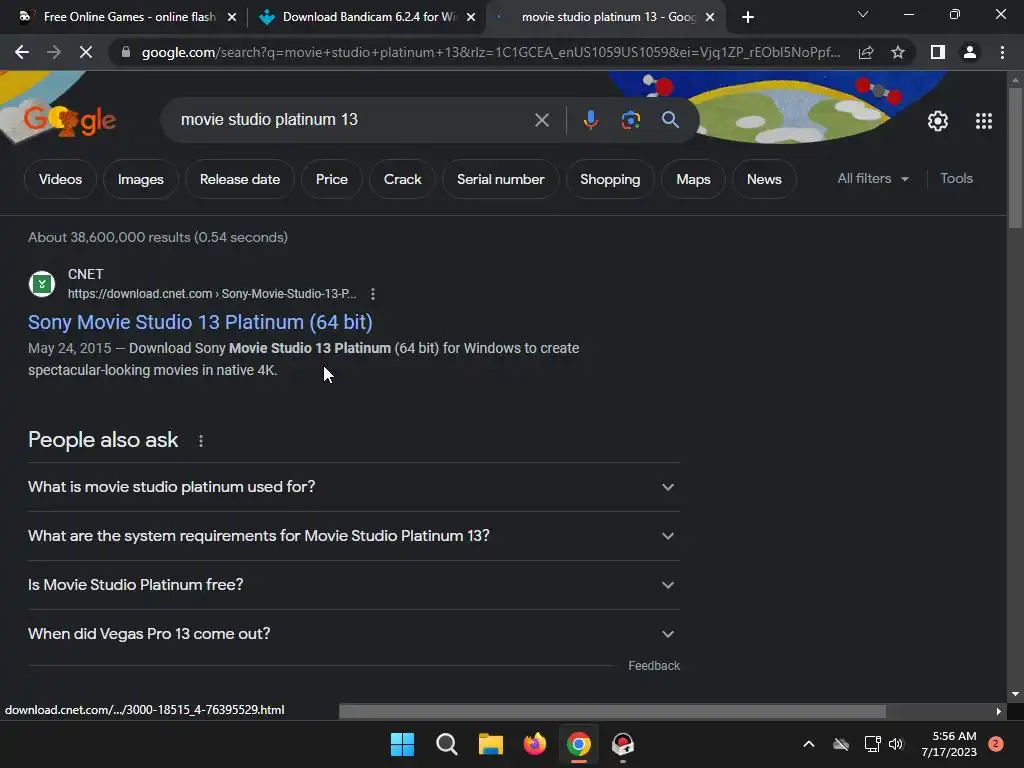Screen dimensions: 1024x768
Task: Click the download.cnet.com URL breadcrumb
Action: [212, 294]
